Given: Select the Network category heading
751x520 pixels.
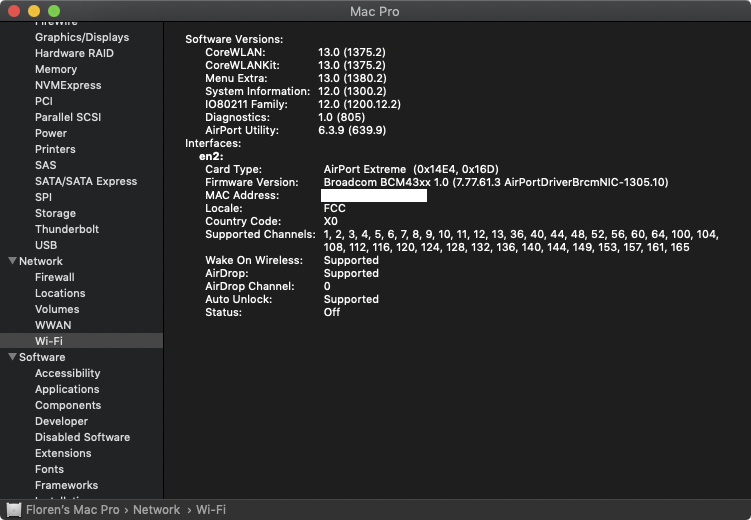Looking at the screenshot, I should tap(41, 261).
